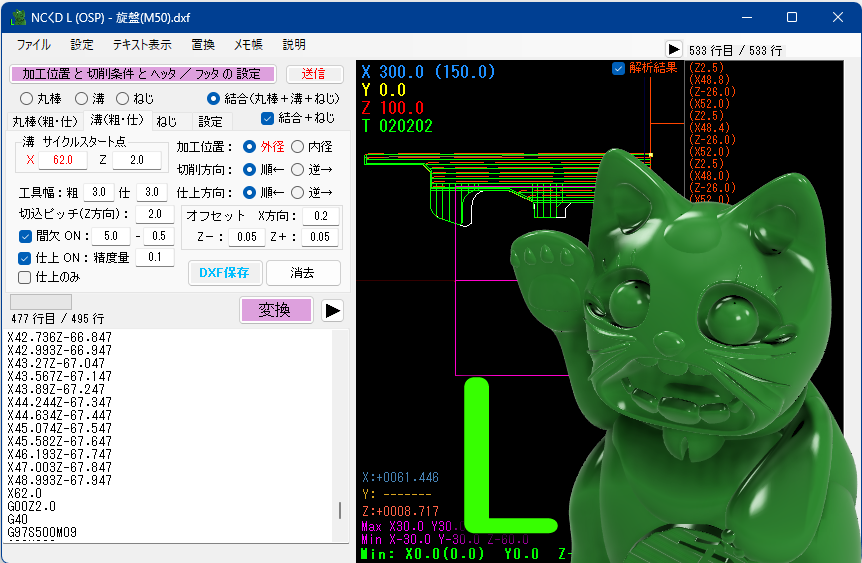Click the play icon beside 533 行目 counter
Image resolution: width=862 pixels, height=563 pixels.
pos(673,49)
